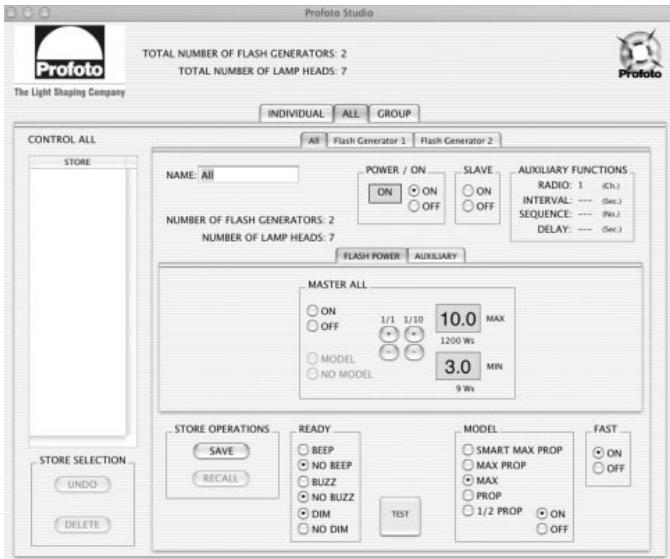Select DIM ready option
The image size is (670, 559).
click(303, 514)
